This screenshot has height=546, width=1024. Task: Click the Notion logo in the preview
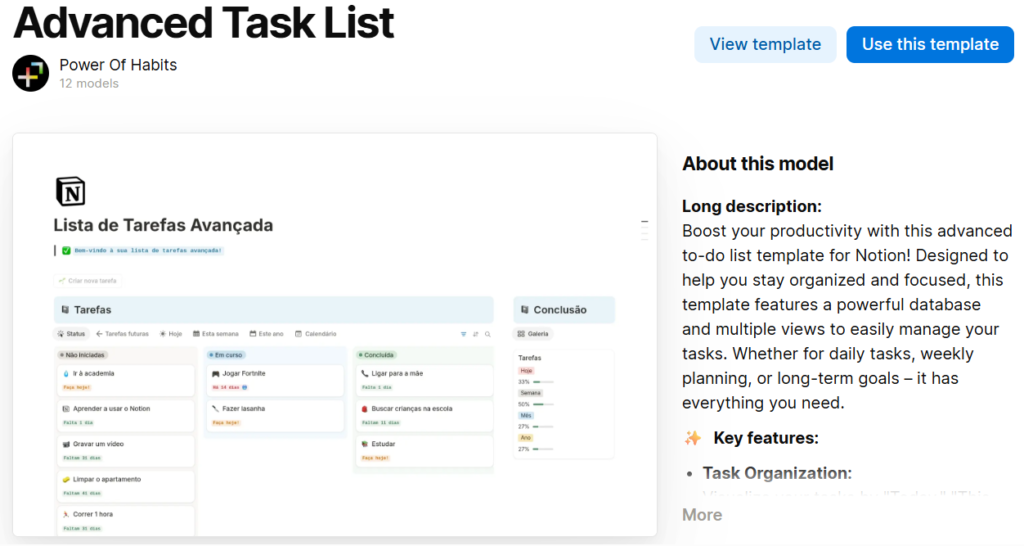point(71,192)
